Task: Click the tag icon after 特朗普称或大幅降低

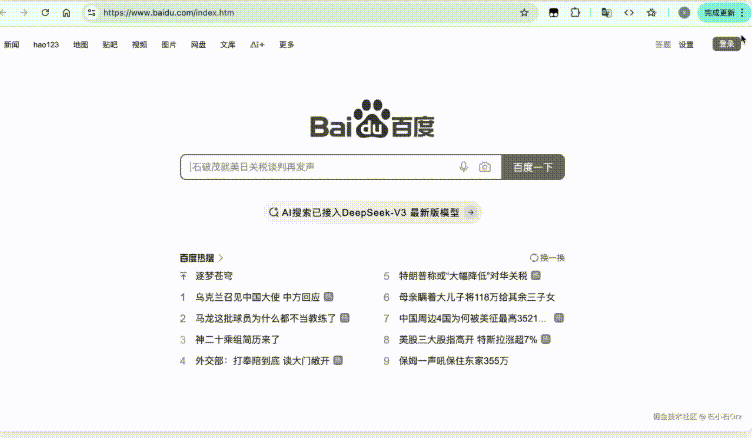Action: click(x=536, y=275)
